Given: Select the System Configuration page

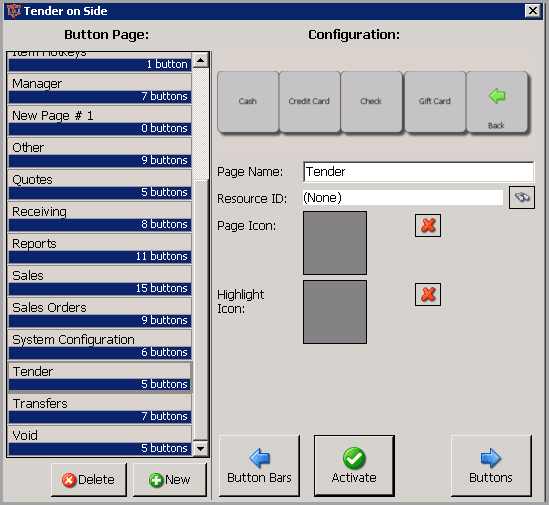Looking at the screenshot, I should click(x=100, y=344).
